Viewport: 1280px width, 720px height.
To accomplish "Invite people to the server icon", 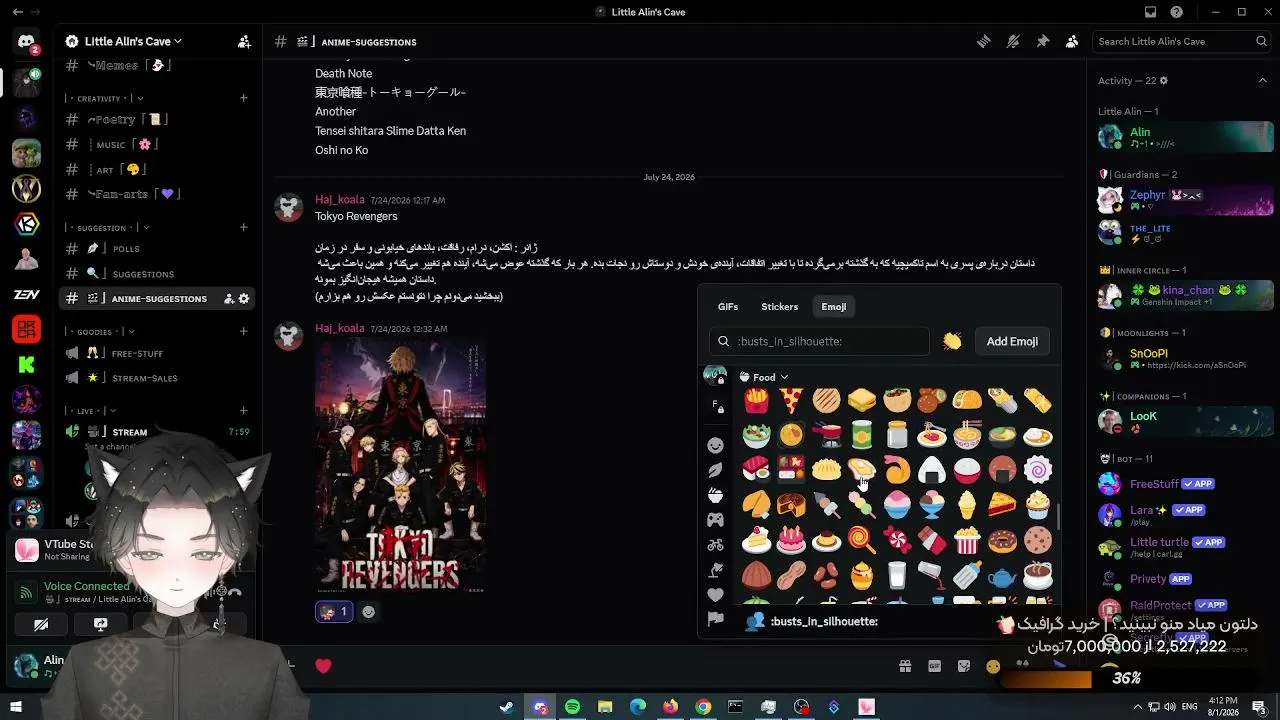I will 244,42.
